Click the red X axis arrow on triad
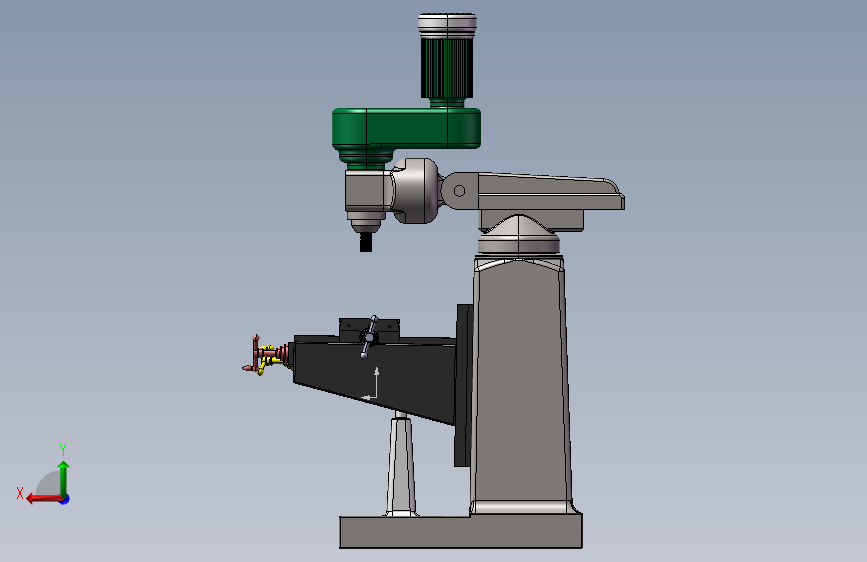Image resolution: width=867 pixels, height=562 pixels. 43,499
